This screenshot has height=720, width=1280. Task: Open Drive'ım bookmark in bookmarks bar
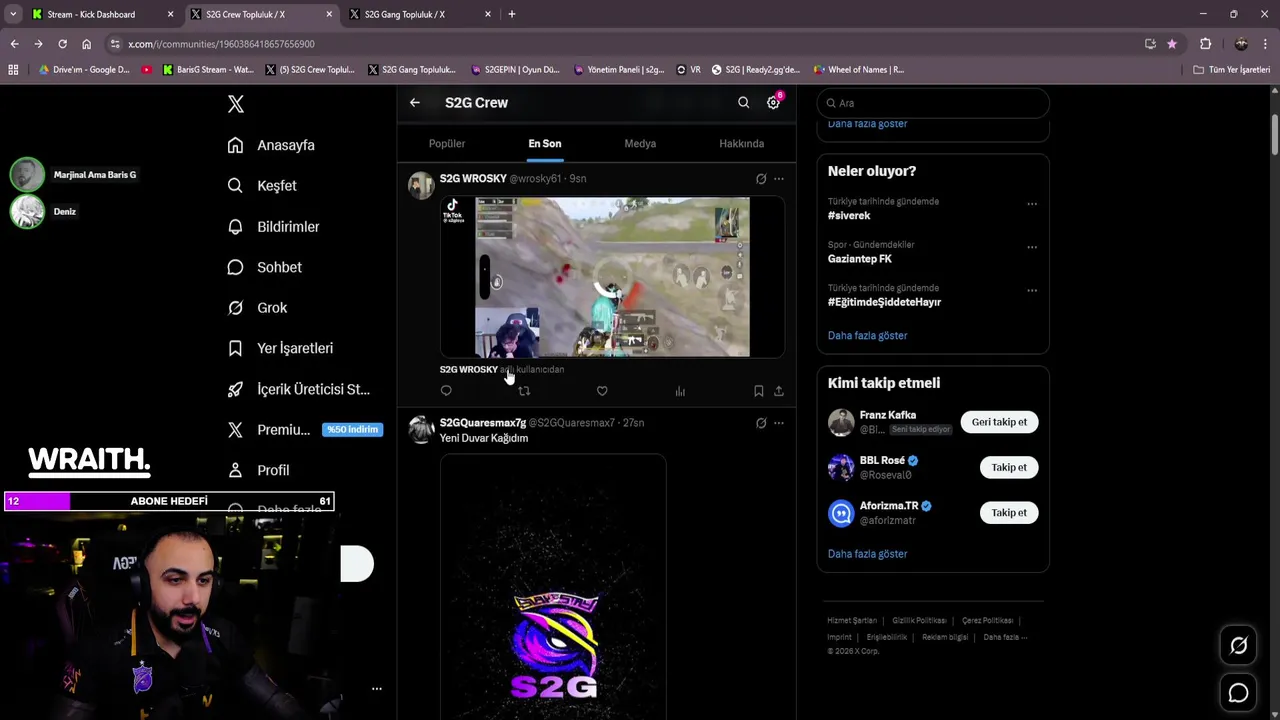tap(84, 70)
